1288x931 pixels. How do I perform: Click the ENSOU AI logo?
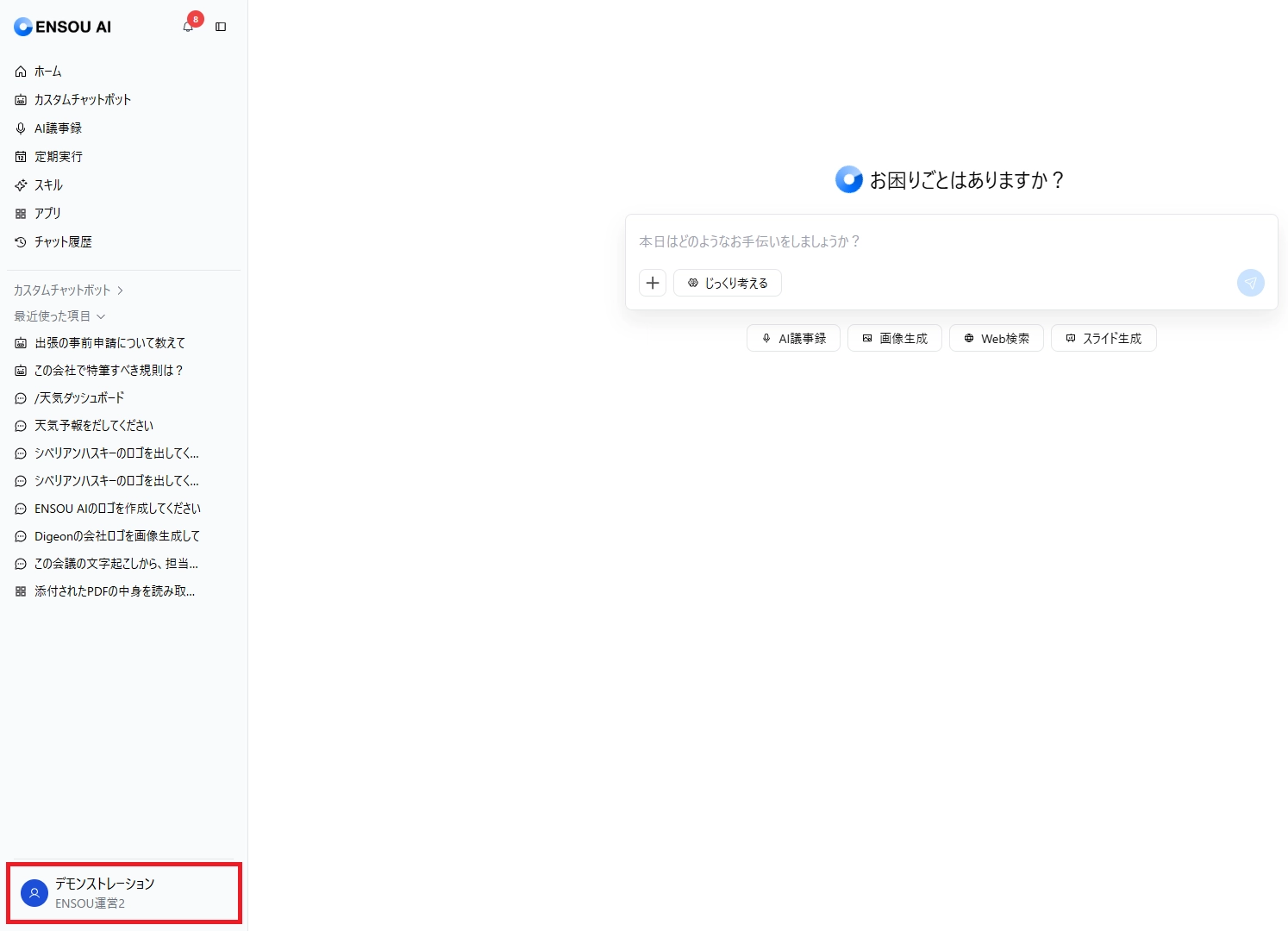[x=62, y=27]
